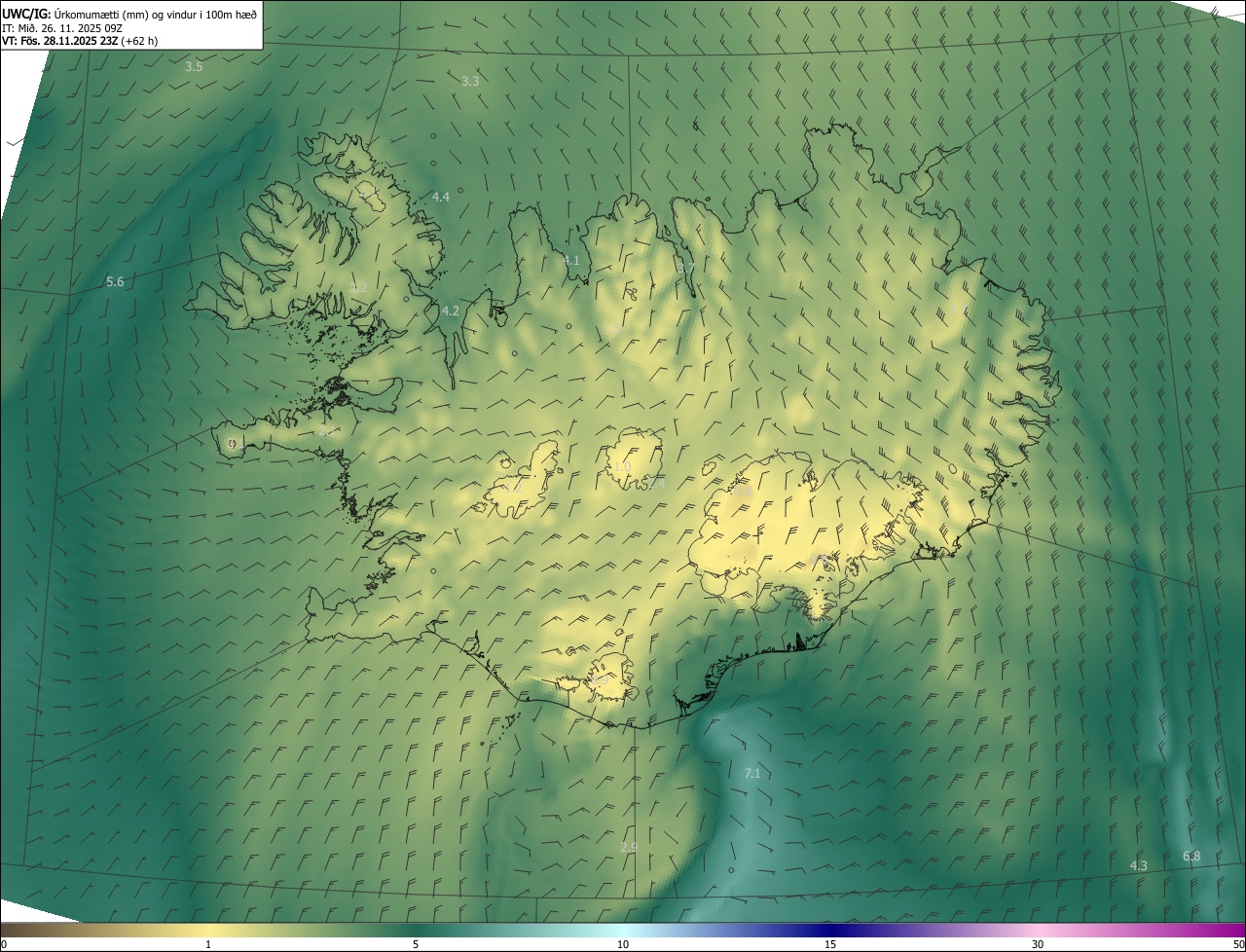Click the map title 'UWC/IG: Úrkomumætti (mm)' line
The width and height of the screenshot is (1246, 952).
click(x=129, y=14)
